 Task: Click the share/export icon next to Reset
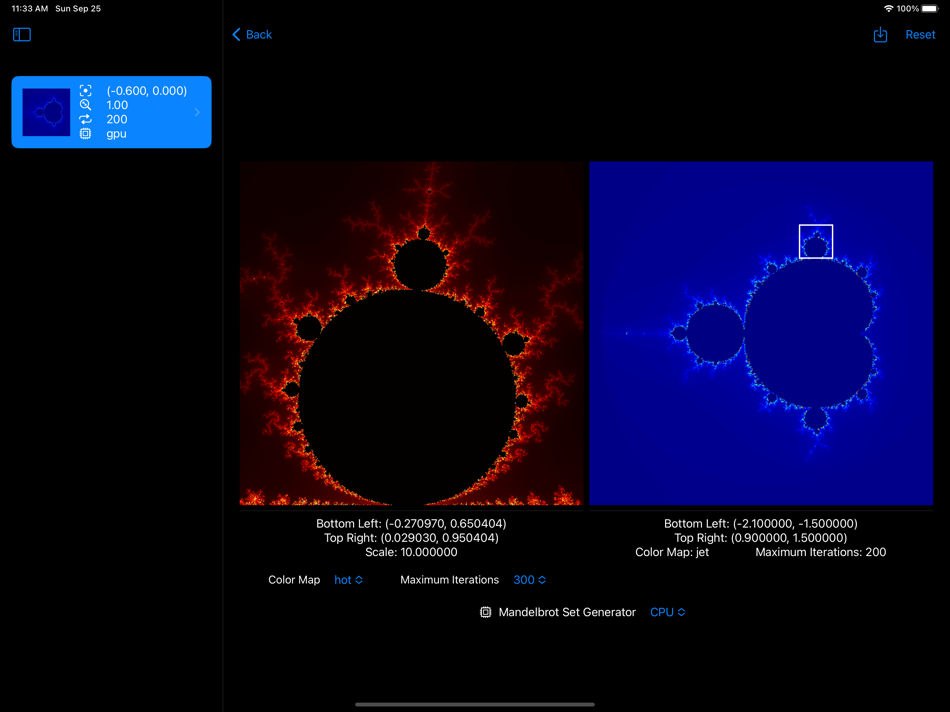click(880, 35)
